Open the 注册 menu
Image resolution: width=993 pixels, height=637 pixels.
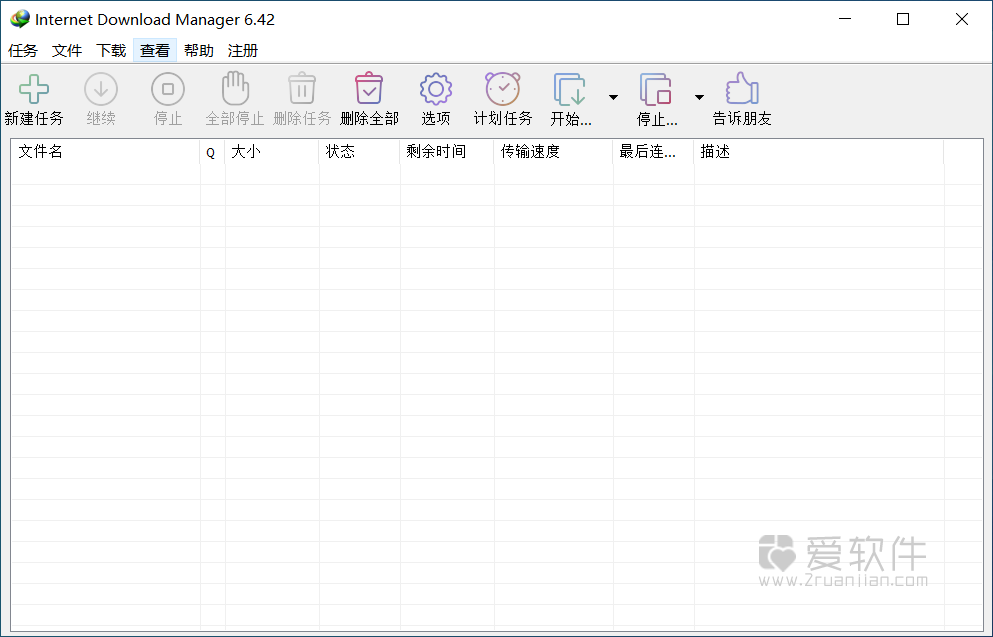(x=243, y=51)
